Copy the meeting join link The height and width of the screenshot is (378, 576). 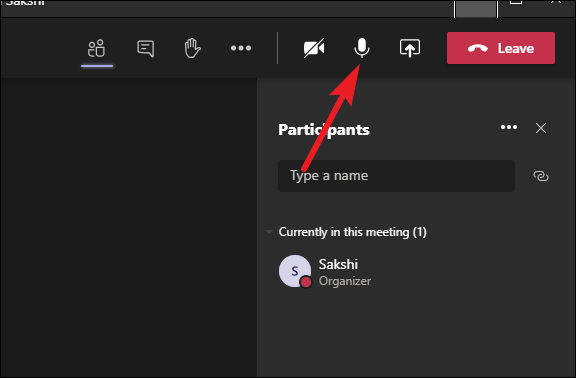coord(541,176)
